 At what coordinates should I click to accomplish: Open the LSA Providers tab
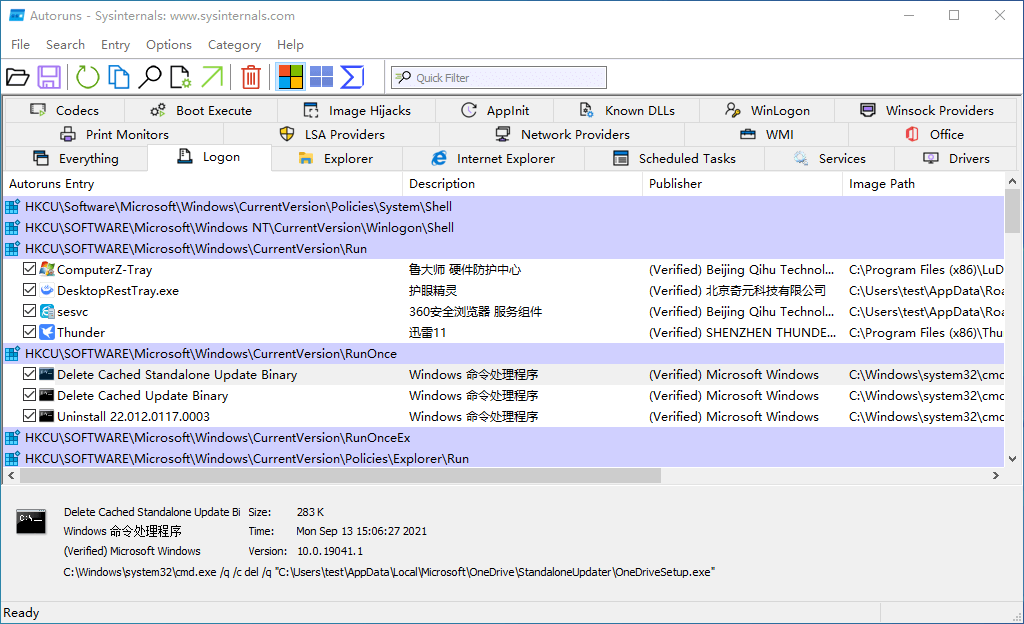[x=332, y=134]
